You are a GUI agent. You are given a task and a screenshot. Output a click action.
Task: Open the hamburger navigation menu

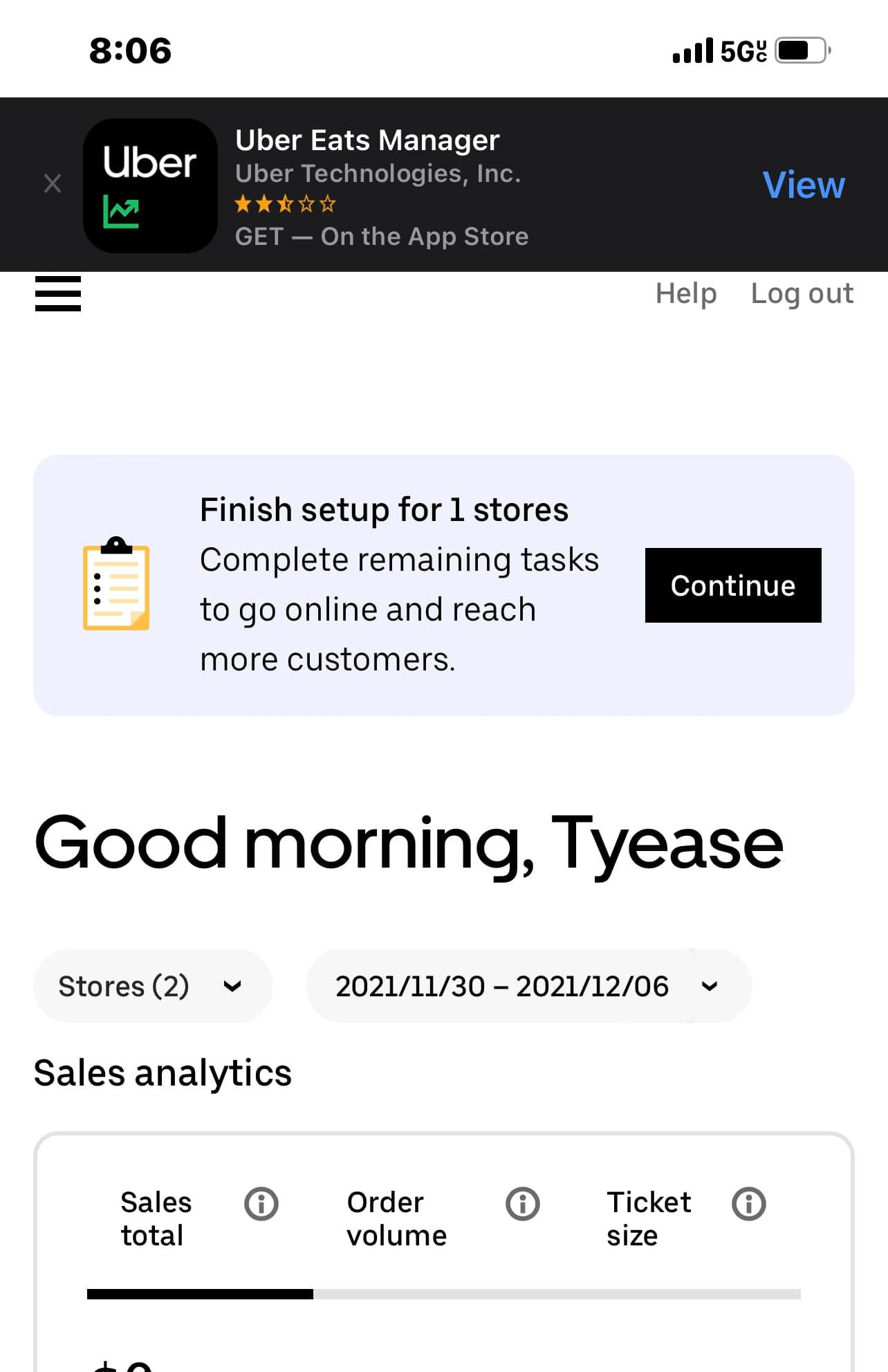pos(58,293)
